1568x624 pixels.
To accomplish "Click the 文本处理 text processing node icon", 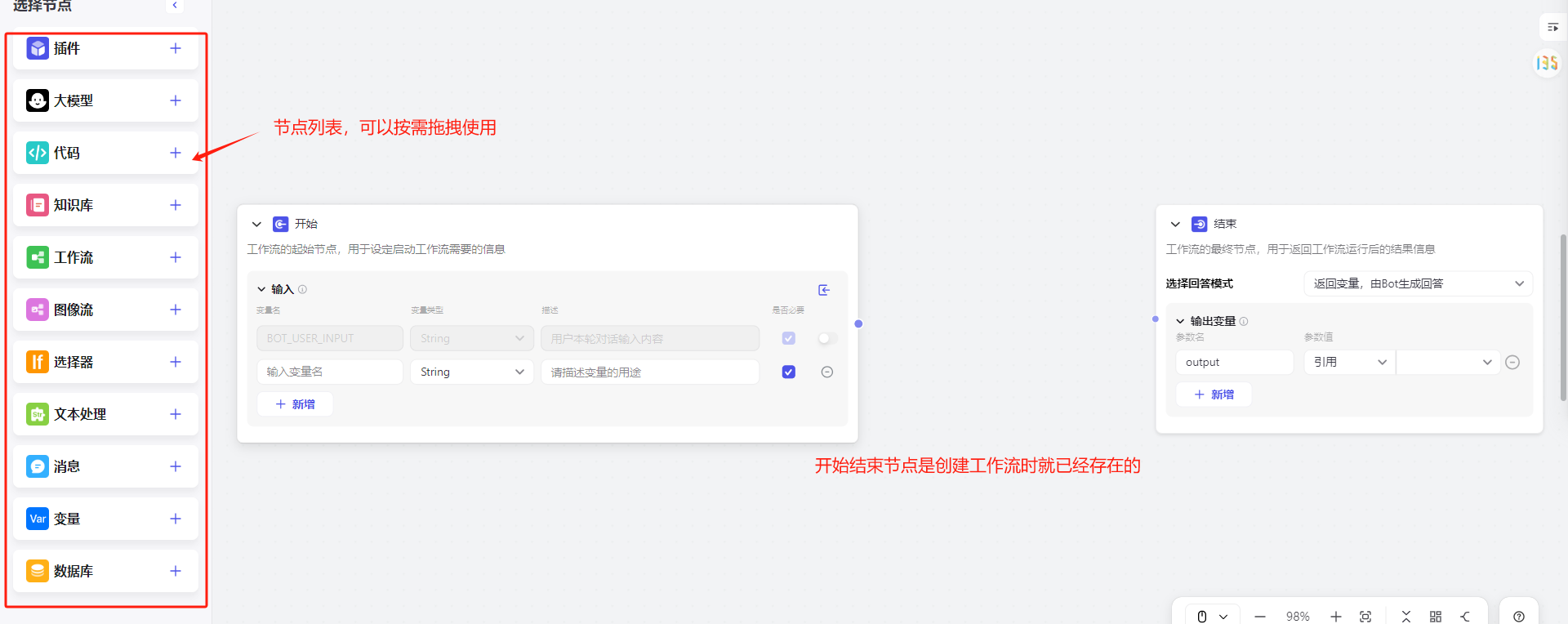I will [38, 414].
